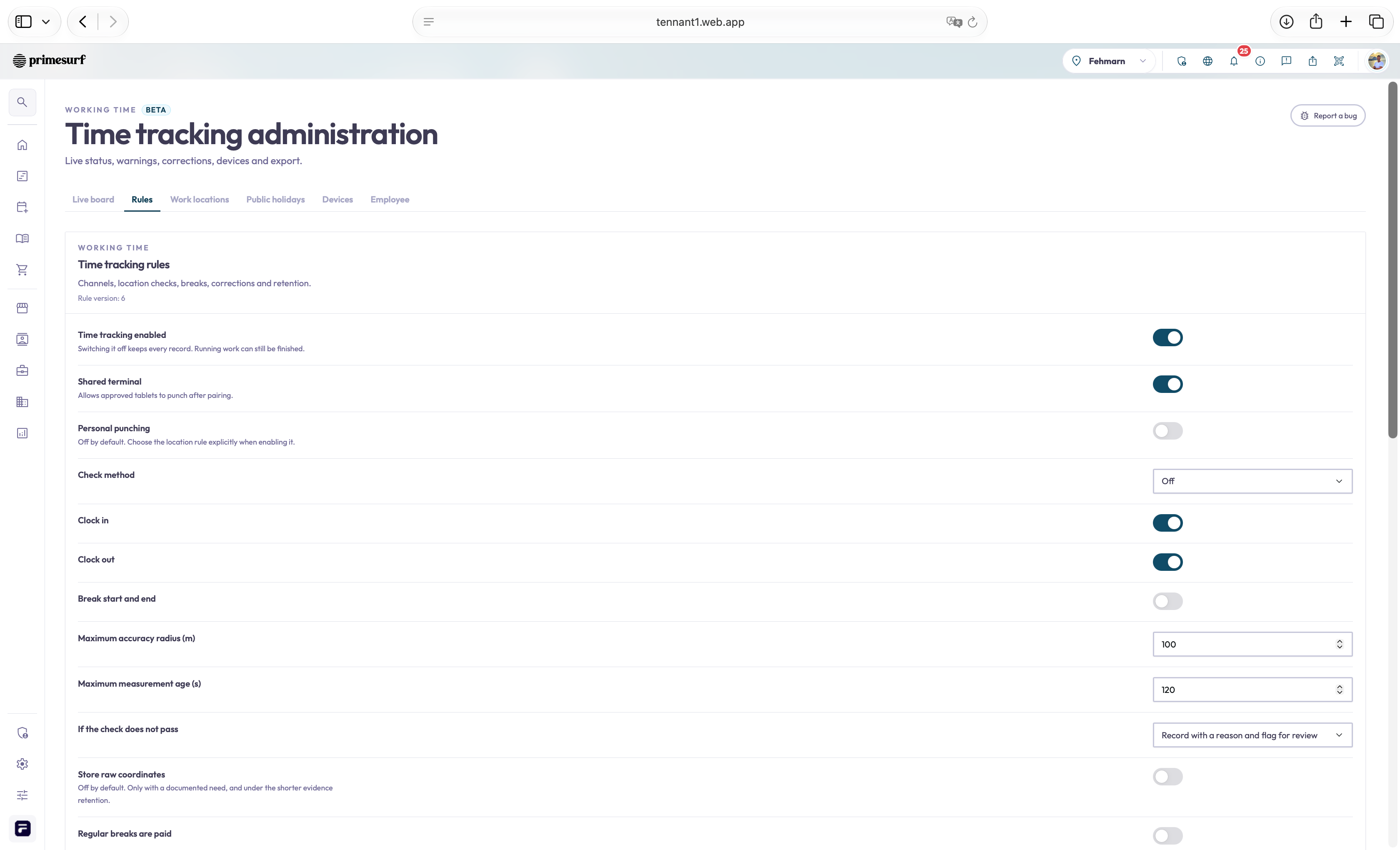Viewport: 1400px width, 850px height.
Task: Toggle the Clock in switch
Action: [x=1167, y=523]
